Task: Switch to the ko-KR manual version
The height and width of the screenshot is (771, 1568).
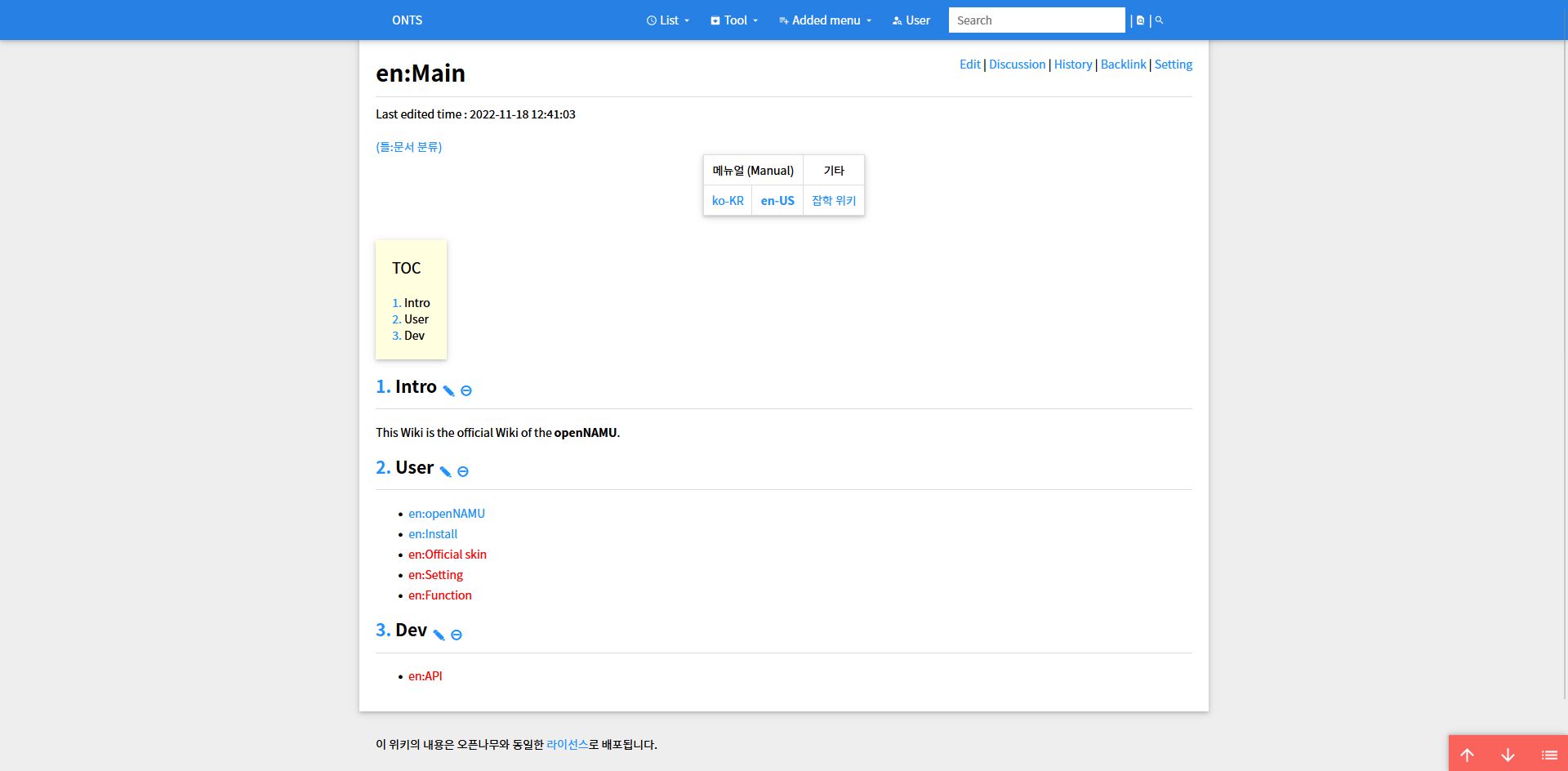Action: 727,200
